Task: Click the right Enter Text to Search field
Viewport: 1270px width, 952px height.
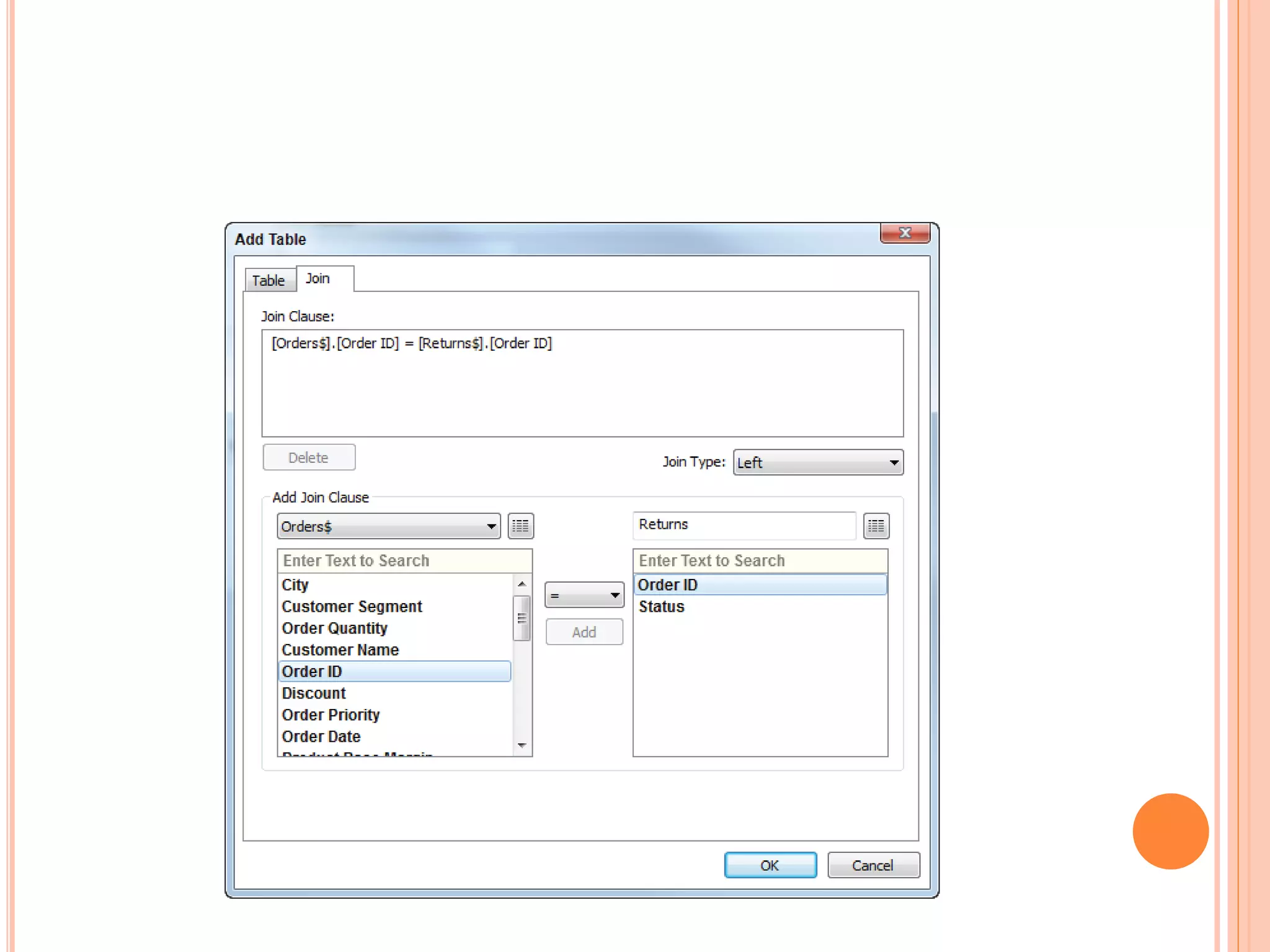Action: pos(760,561)
